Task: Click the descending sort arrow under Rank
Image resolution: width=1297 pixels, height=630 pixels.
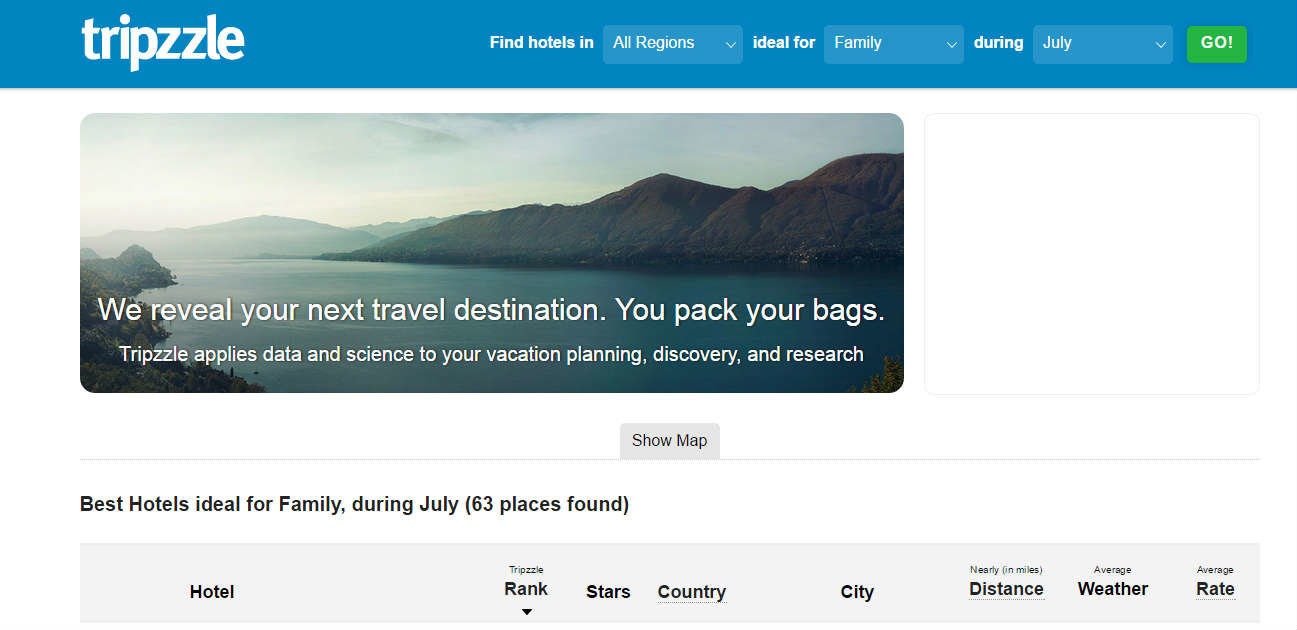Action: [x=527, y=612]
